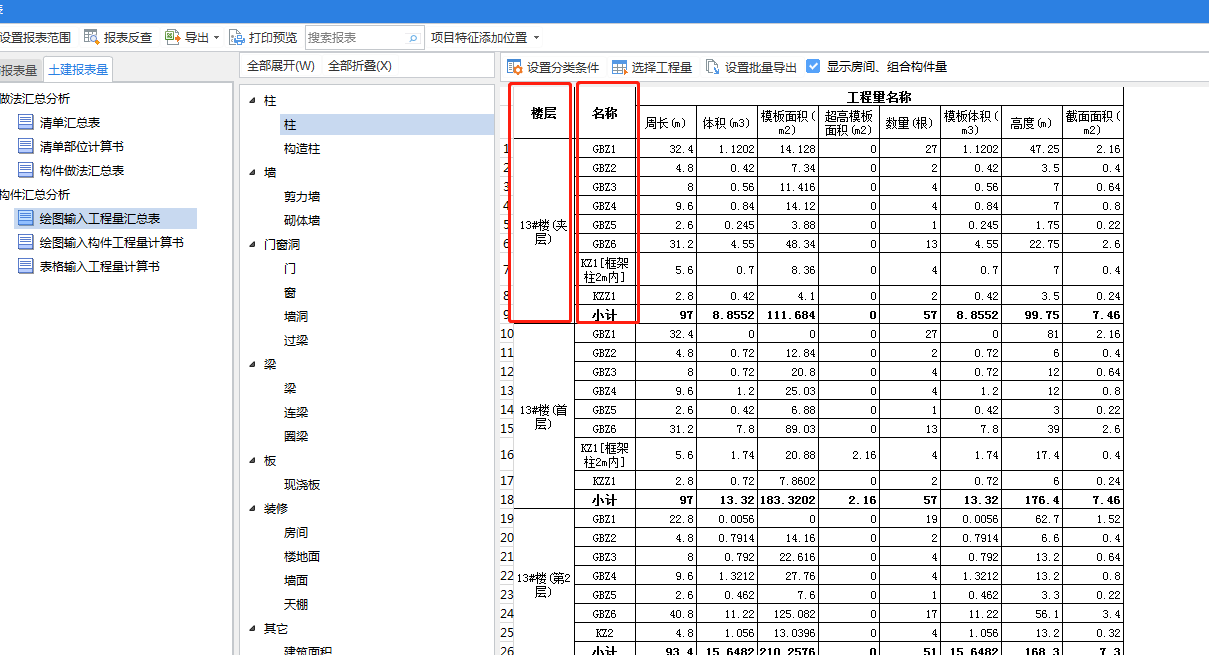This screenshot has height=655, width=1209.
Task: Click the 名称 column header
Action: click(605, 113)
